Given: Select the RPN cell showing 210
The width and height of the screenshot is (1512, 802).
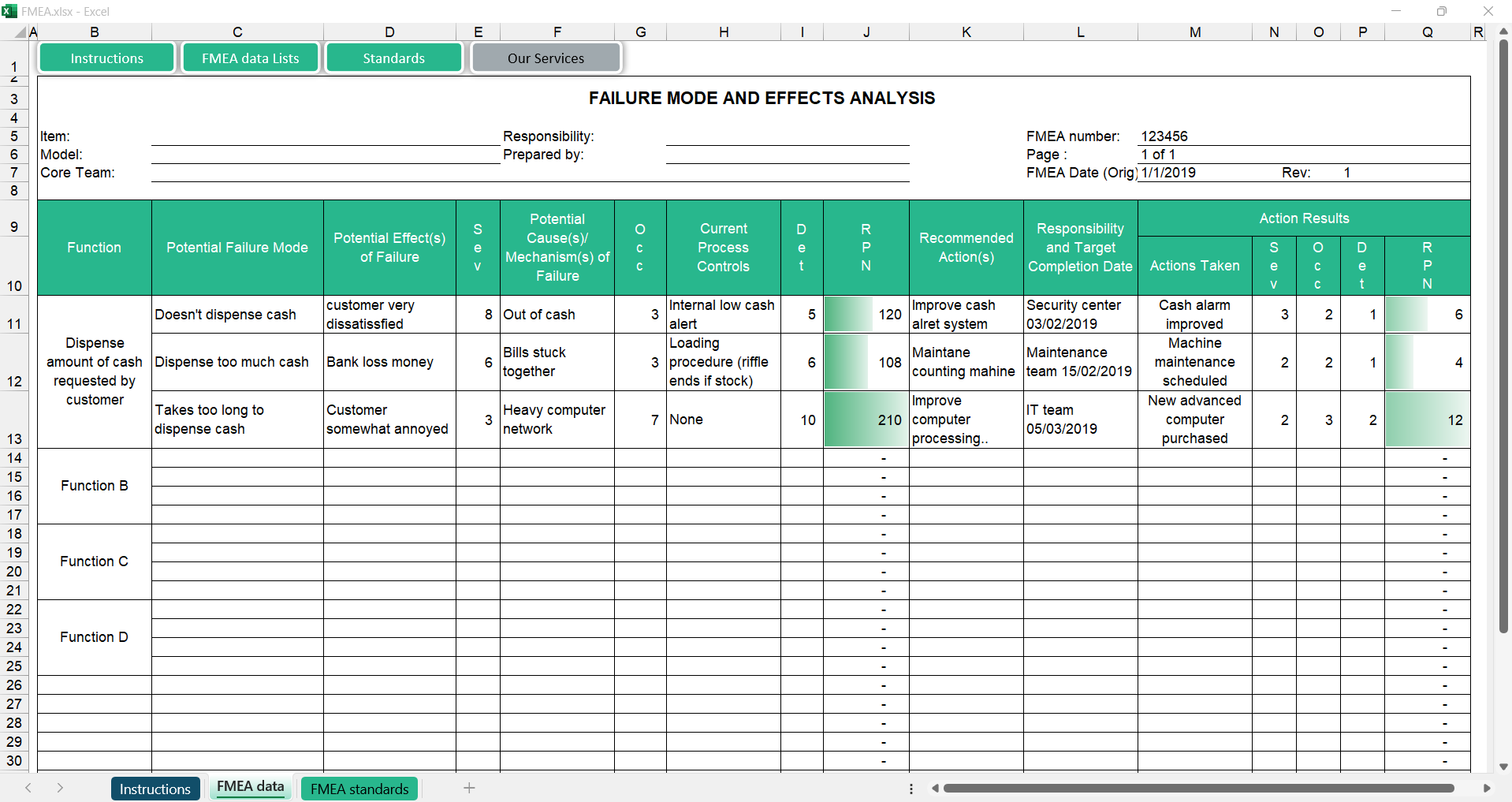Looking at the screenshot, I should [866, 420].
